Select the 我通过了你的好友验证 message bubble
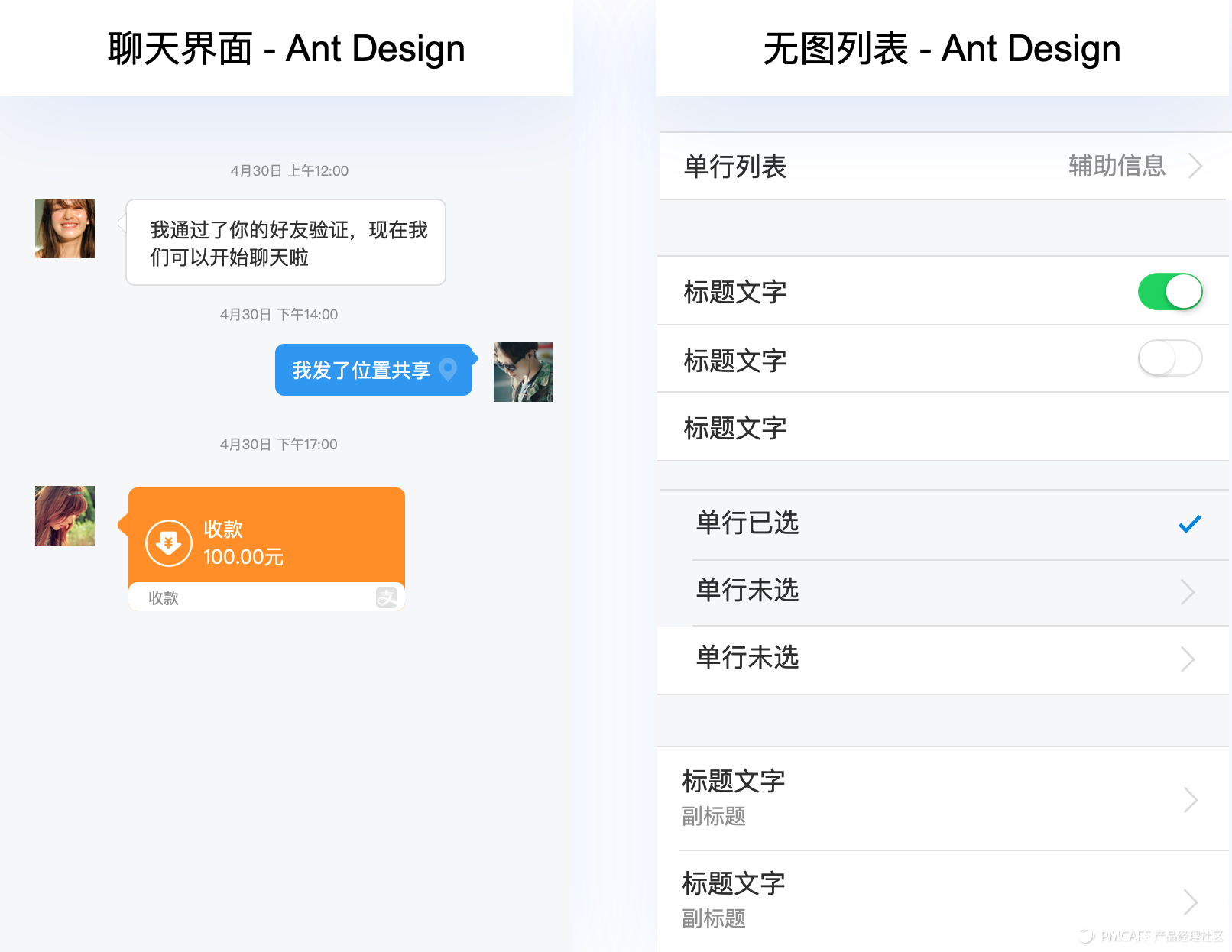The height and width of the screenshot is (952, 1232). [285, 242]
